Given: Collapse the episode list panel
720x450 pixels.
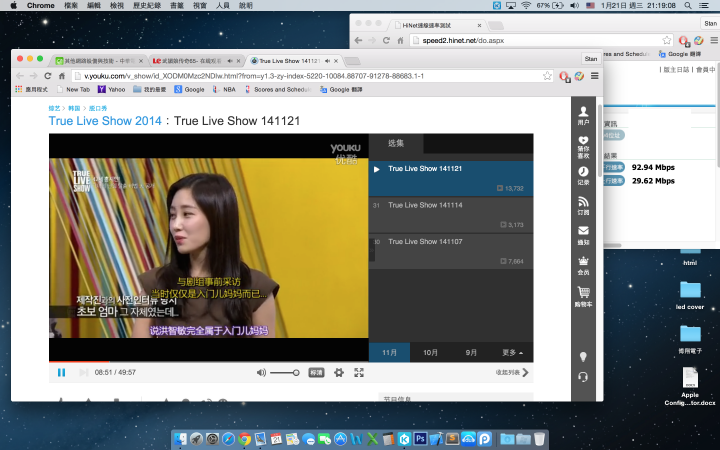Looking at the screenshot, I should click(512, 372).
